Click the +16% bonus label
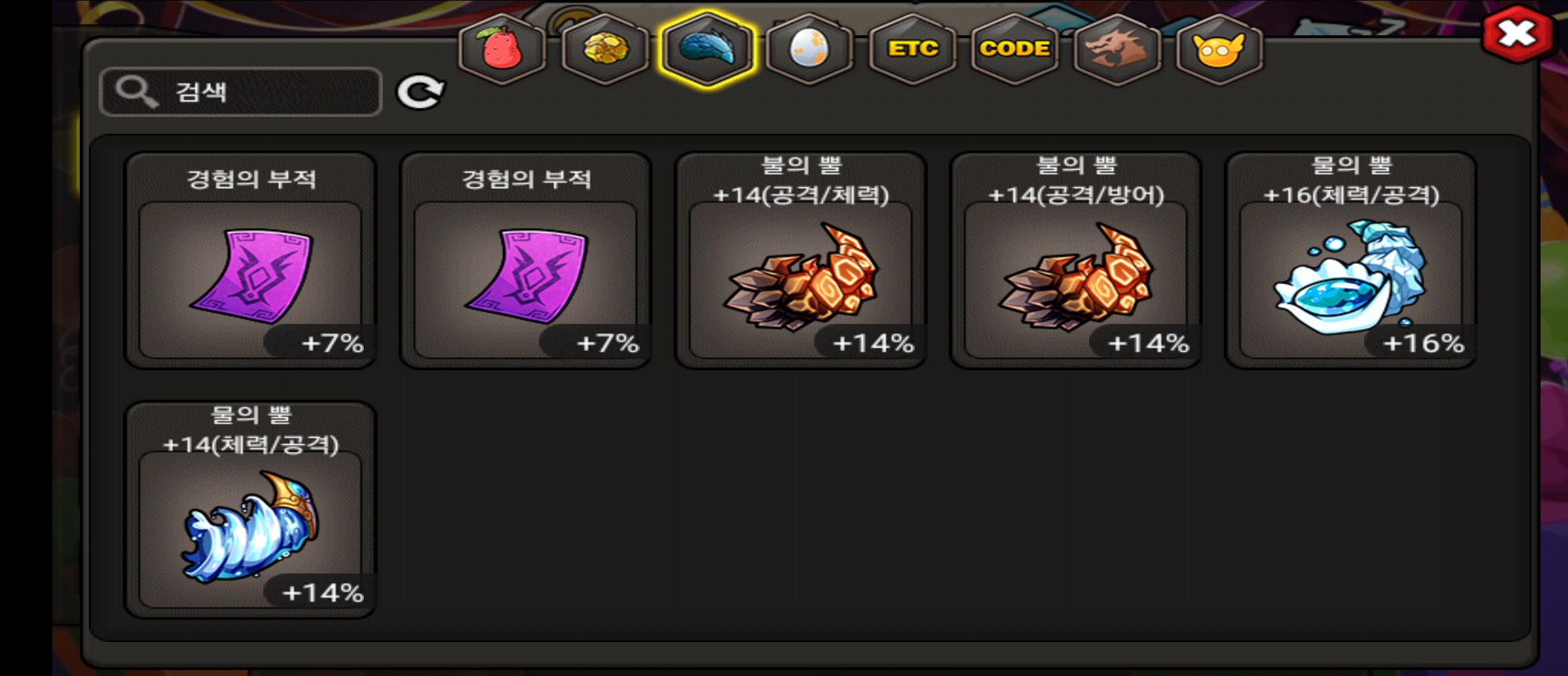Screen dimensions: 1568x676 coord(1424,343)
